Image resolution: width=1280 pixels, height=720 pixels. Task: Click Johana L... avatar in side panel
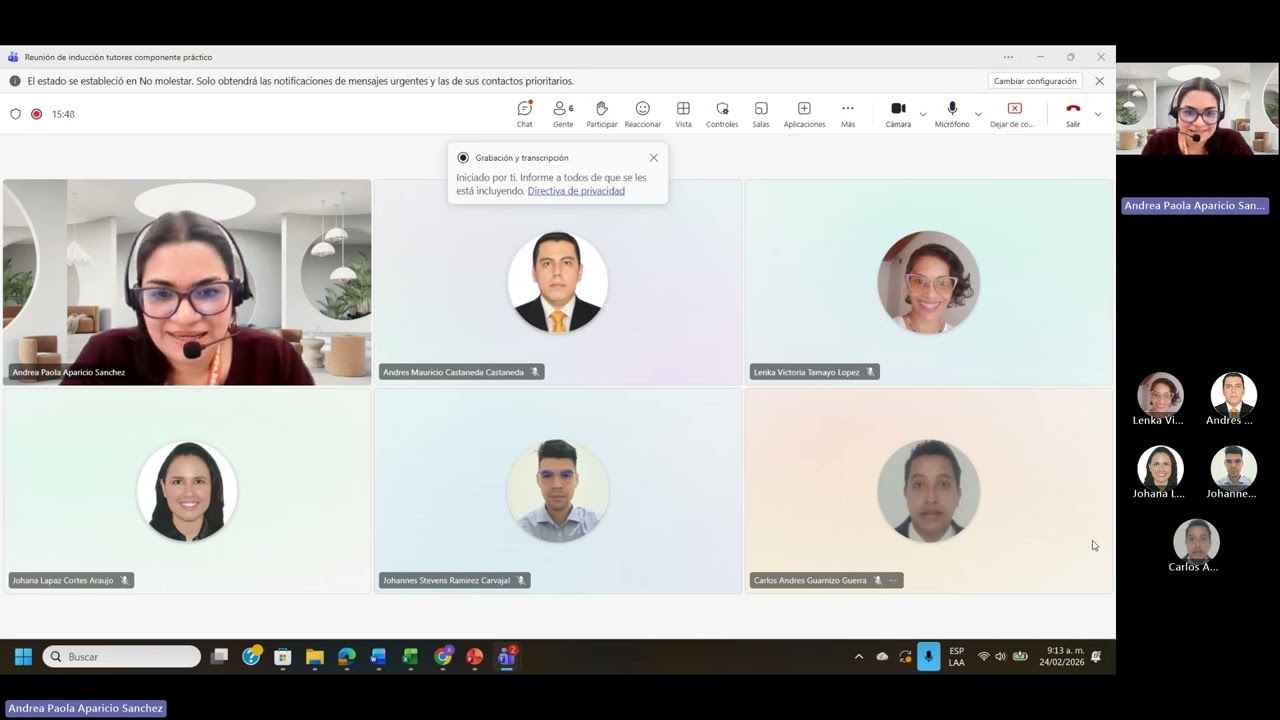pos(1160,468)
